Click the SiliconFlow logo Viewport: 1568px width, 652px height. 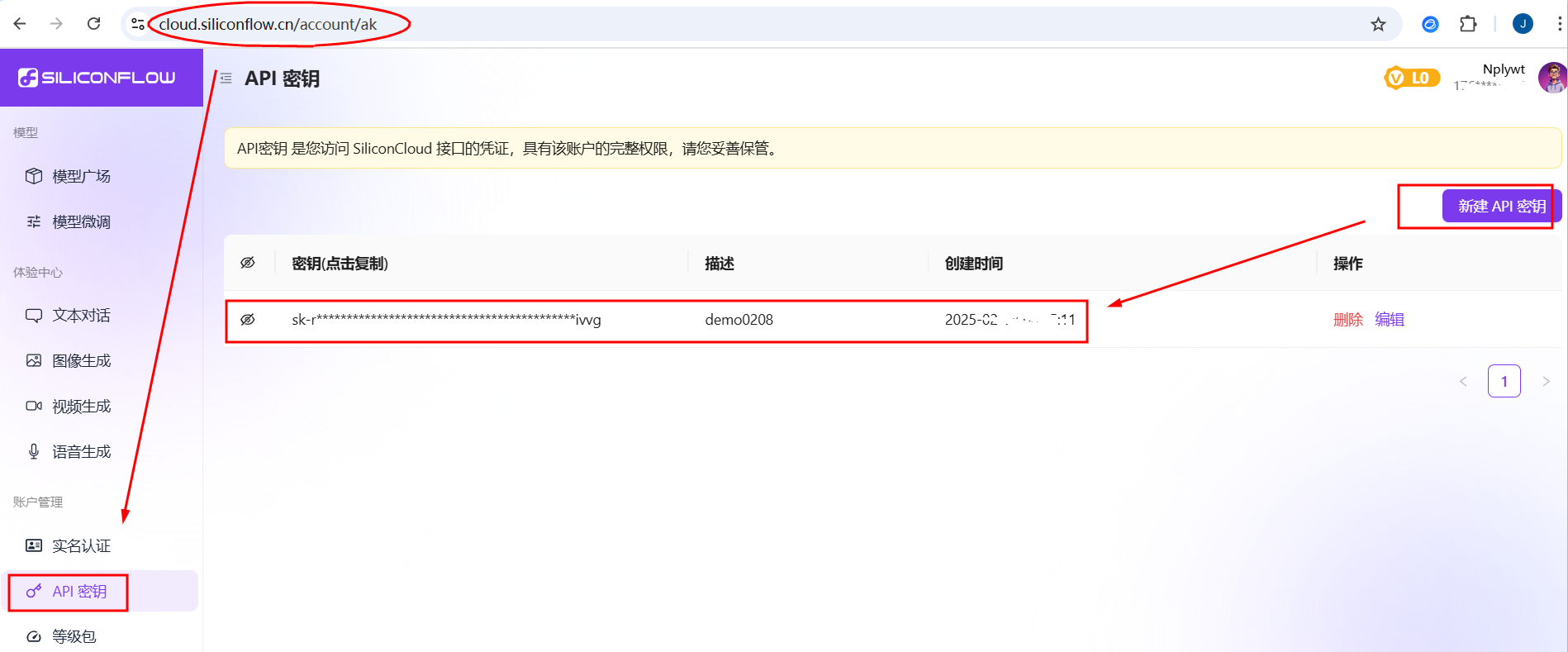point(97,78)
